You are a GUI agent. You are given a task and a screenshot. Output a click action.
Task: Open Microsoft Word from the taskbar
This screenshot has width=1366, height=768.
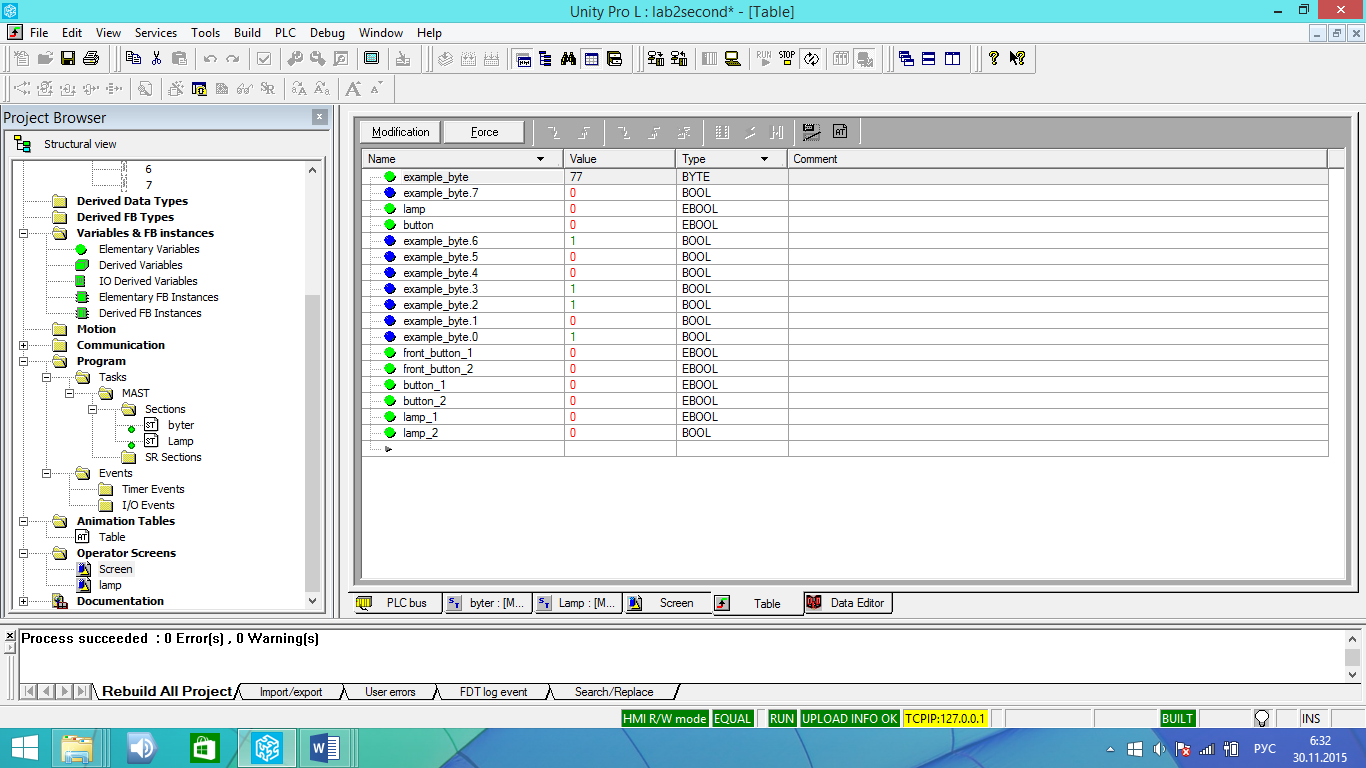click(325, 747)
